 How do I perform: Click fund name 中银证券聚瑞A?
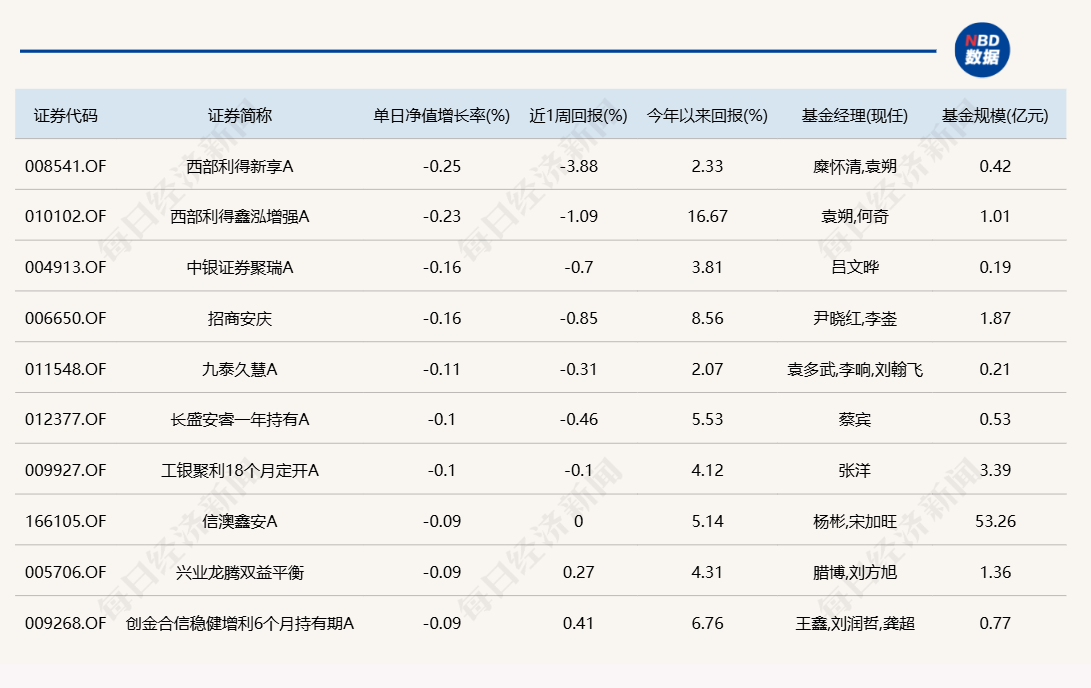click(239, 267)
